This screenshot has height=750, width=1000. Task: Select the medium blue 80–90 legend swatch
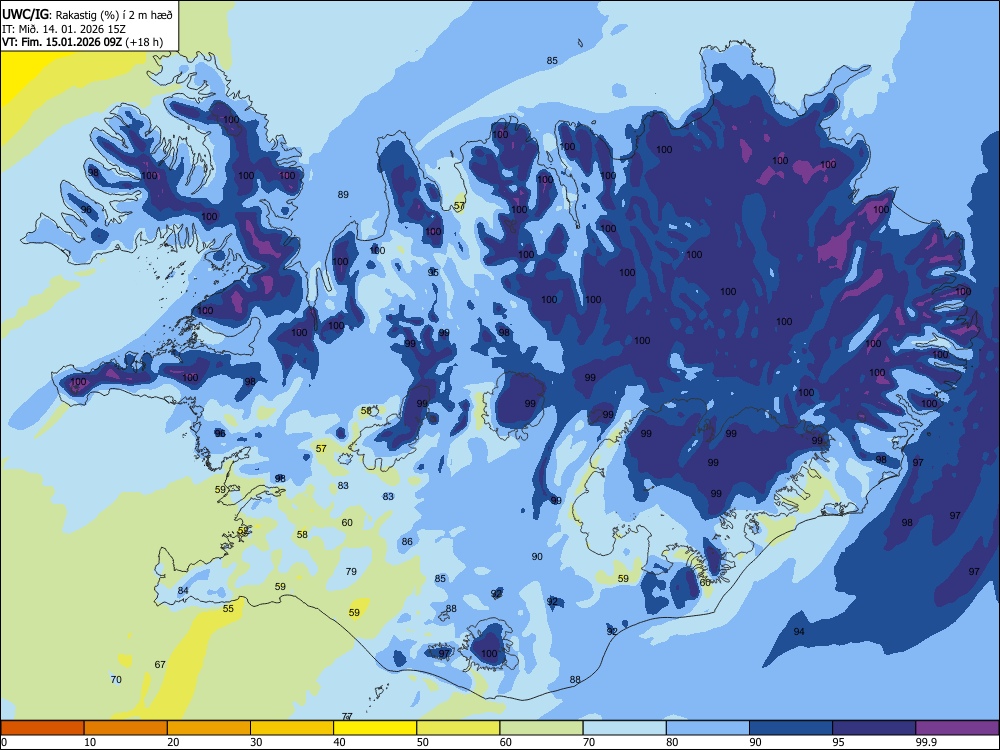708,728
